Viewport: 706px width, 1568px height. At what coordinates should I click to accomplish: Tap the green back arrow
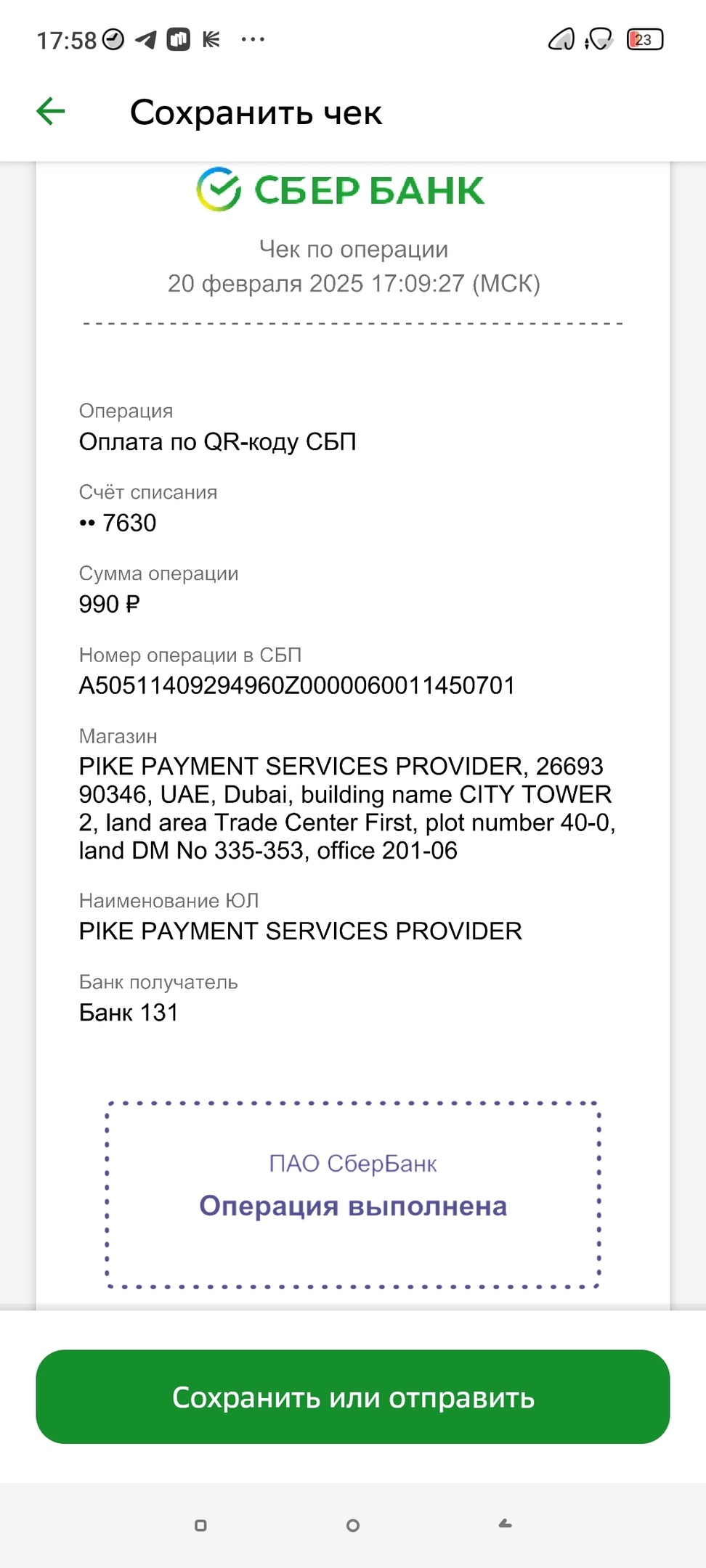[51, 112]
